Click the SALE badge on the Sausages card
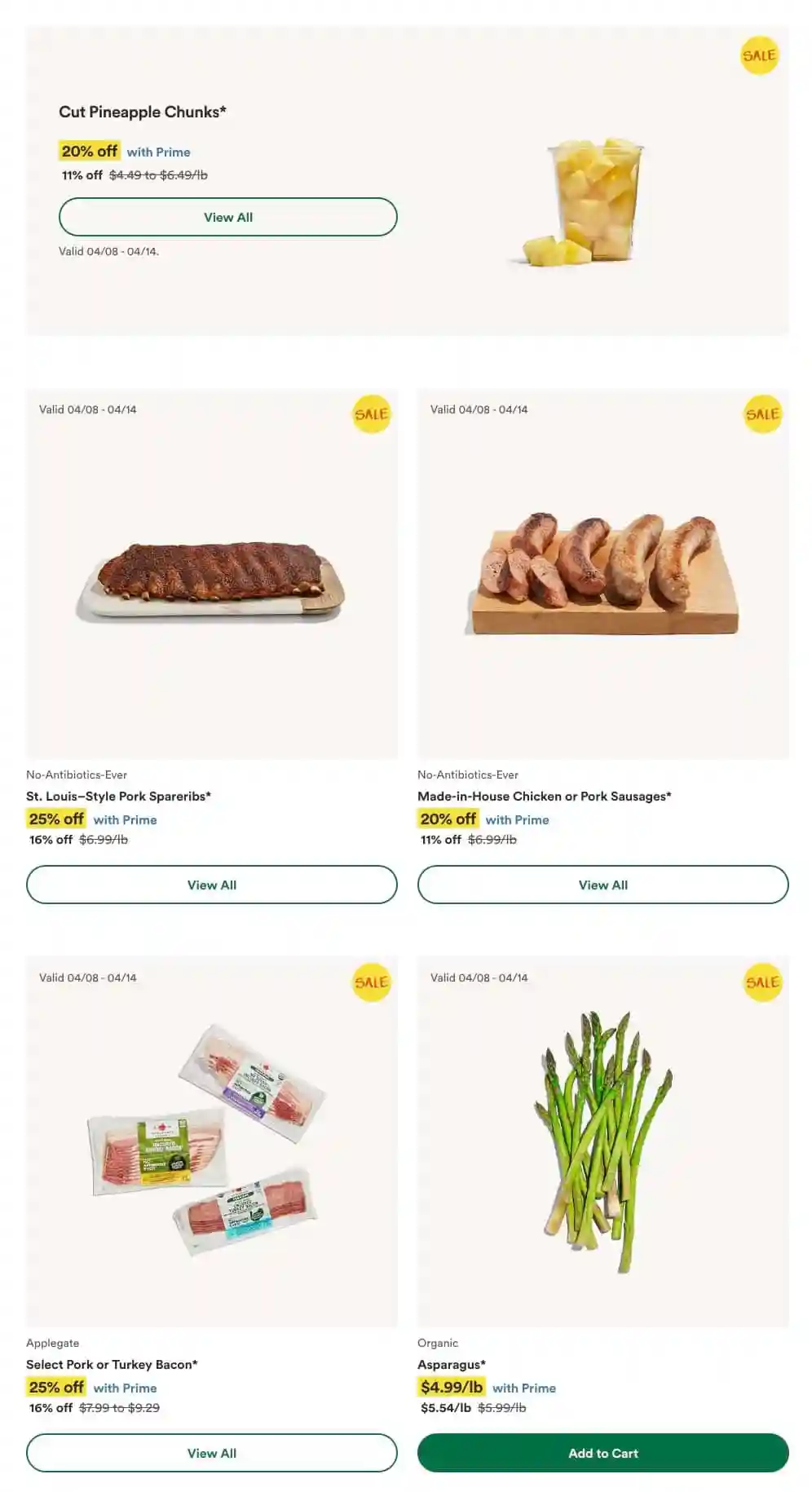 tap(762, 414)
